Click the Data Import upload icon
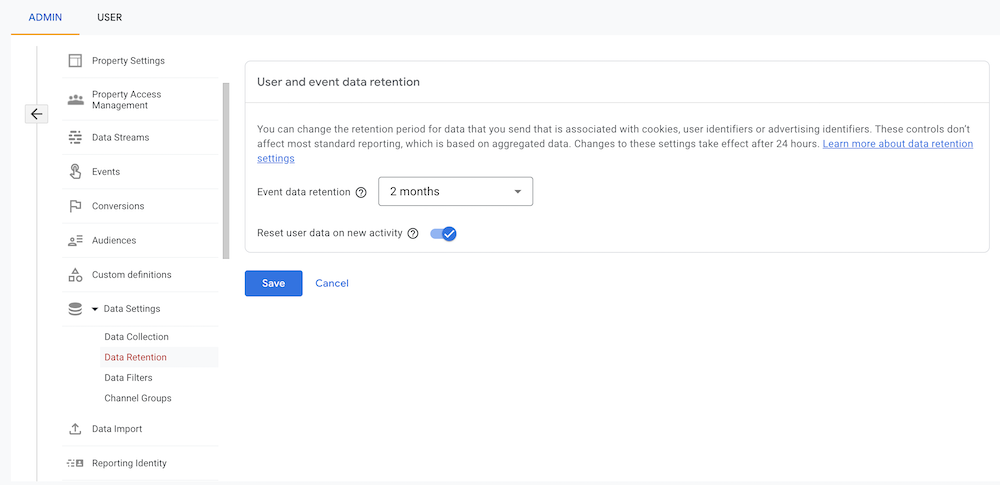Image resolution: width=1000 pixels, height=485 pixels. (x=75, y=429)
